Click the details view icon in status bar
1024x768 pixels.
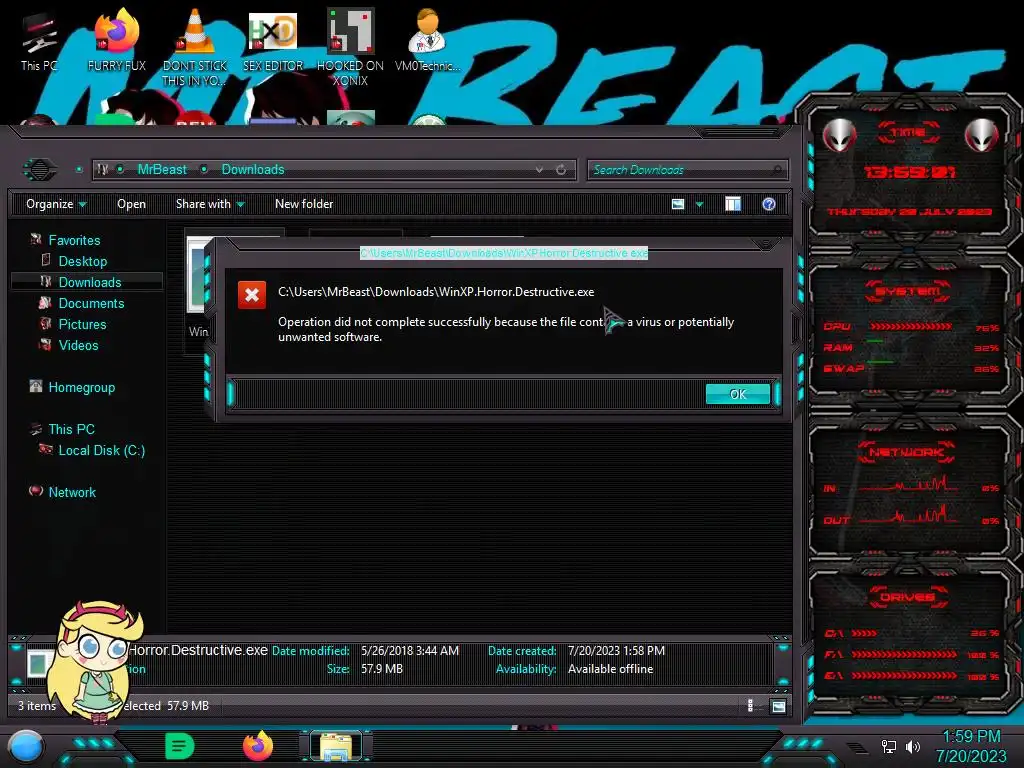click(750, 706)
